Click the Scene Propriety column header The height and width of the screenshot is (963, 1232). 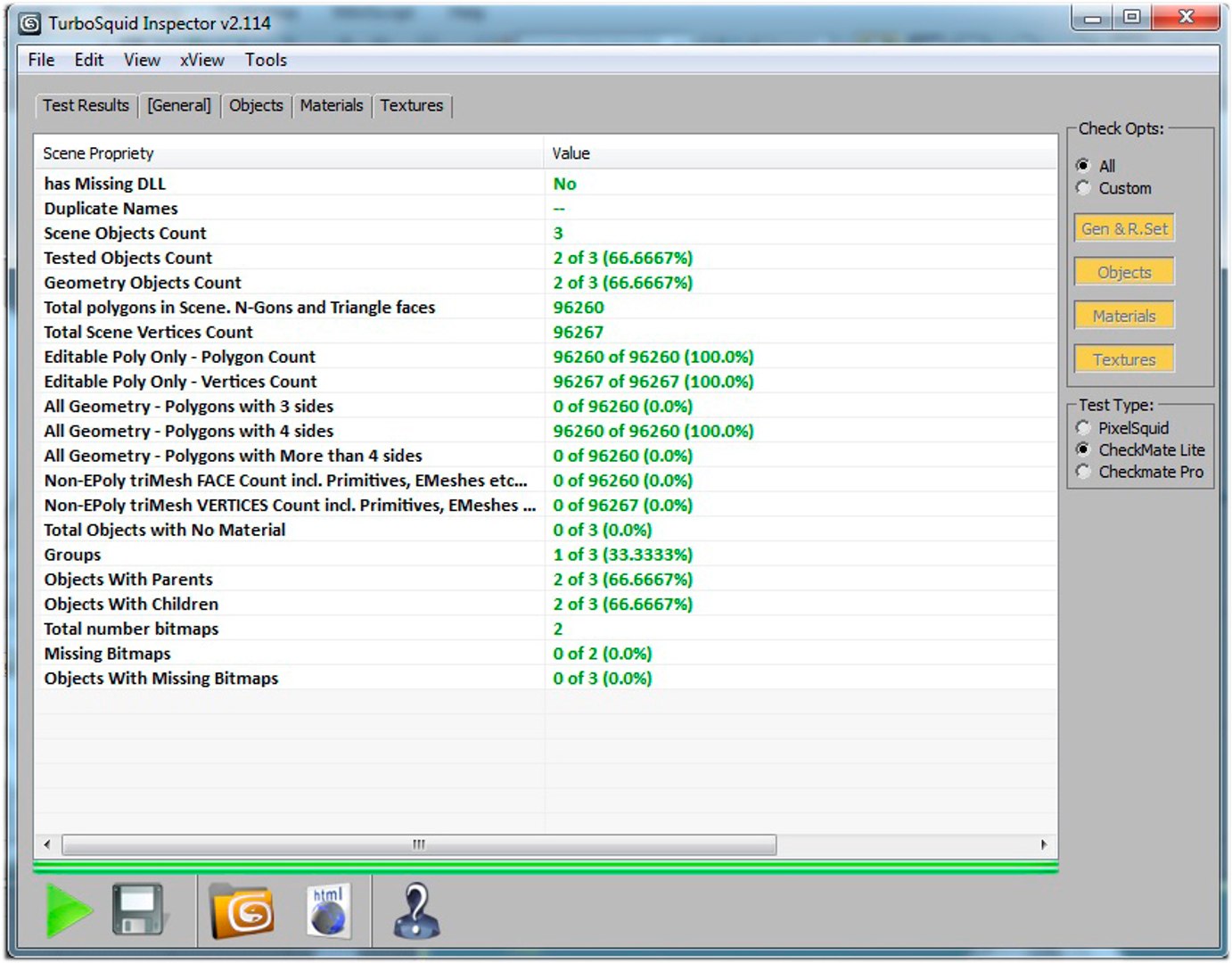tap(289, 153)
